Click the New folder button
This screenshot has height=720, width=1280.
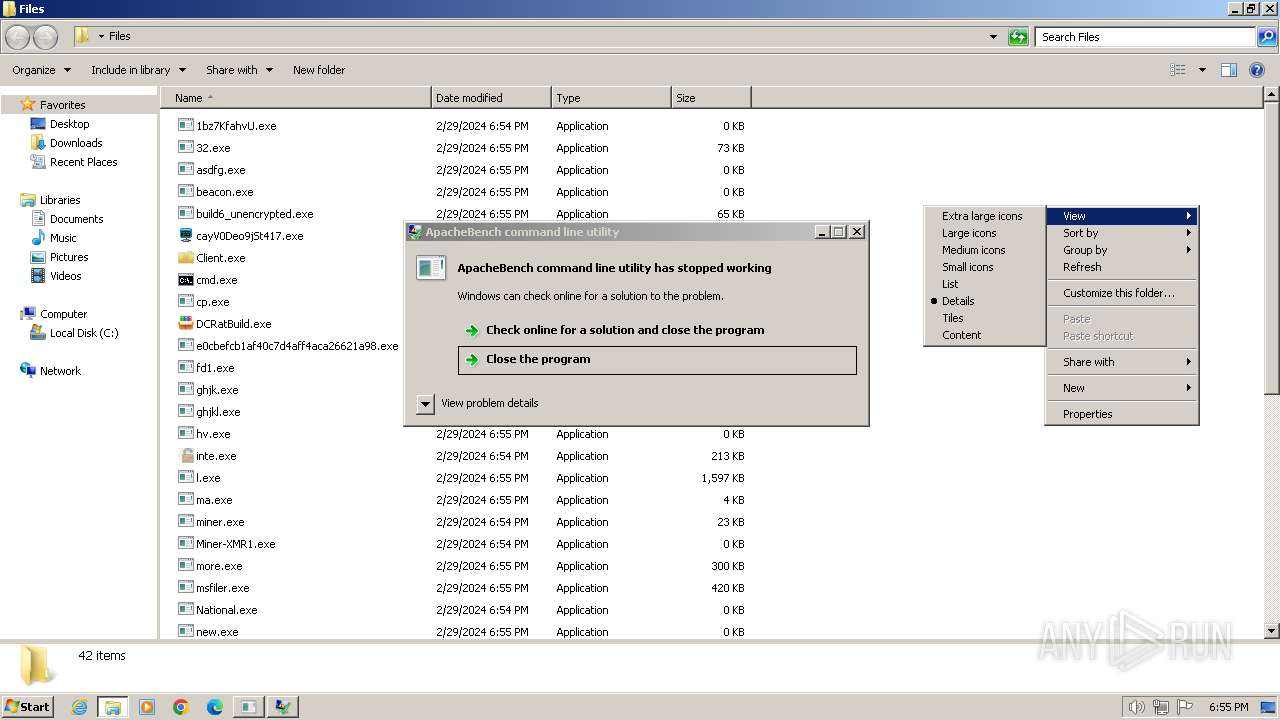click(x=319, y=70)
